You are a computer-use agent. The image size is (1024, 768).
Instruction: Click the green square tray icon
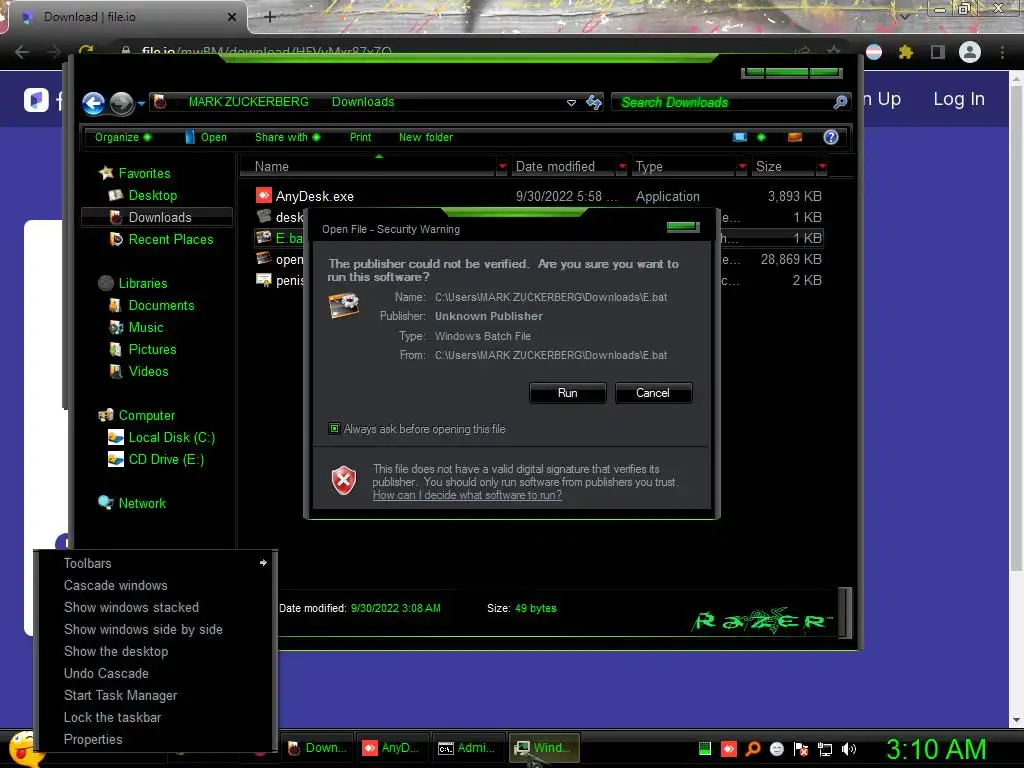[x=705, y=749]
